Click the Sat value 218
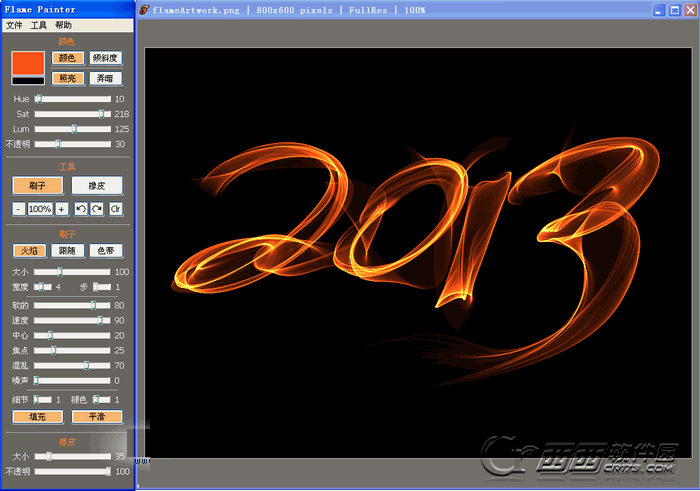 (x=121, y=114)
